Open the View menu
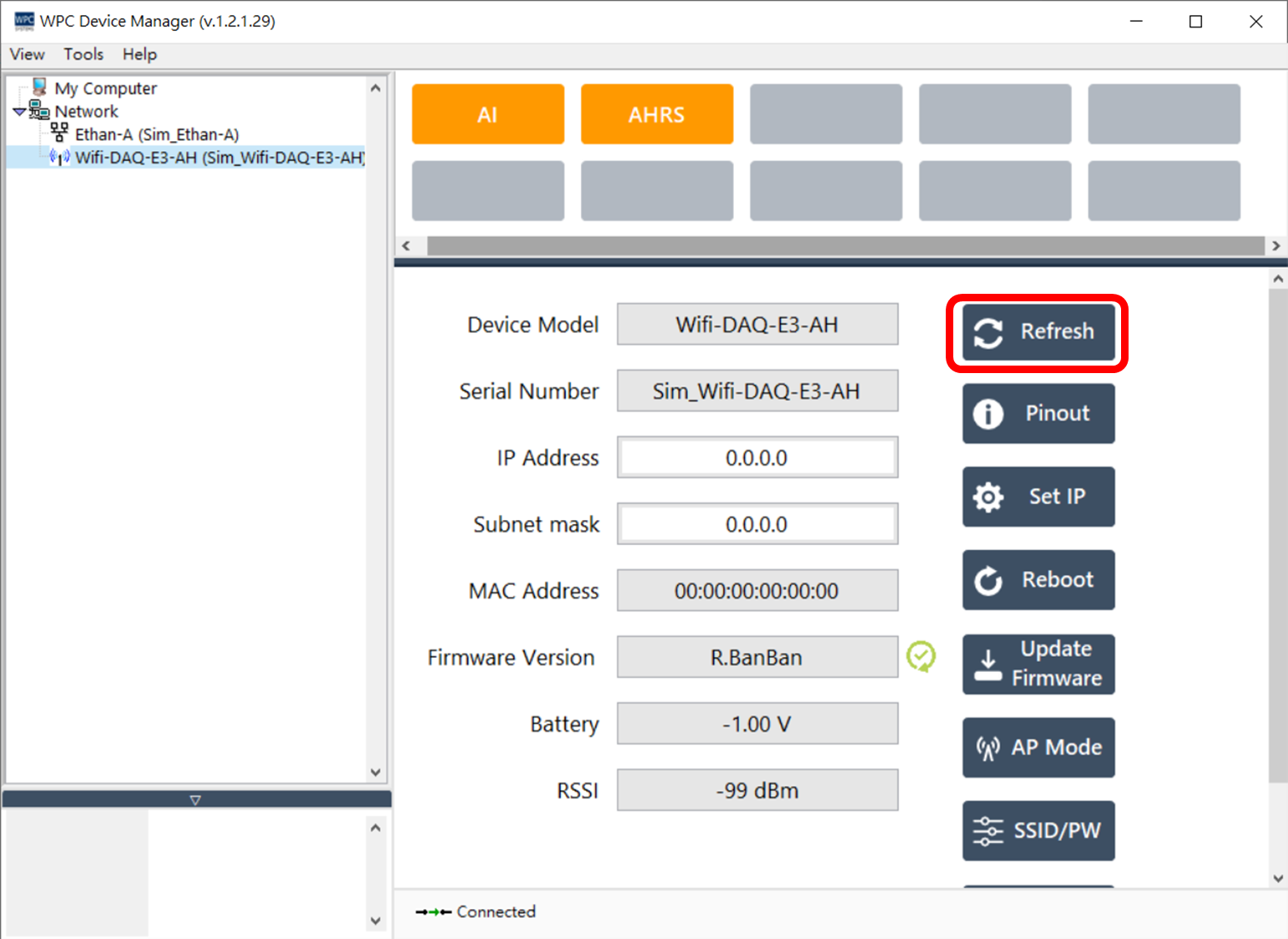 tap(27, 54)
